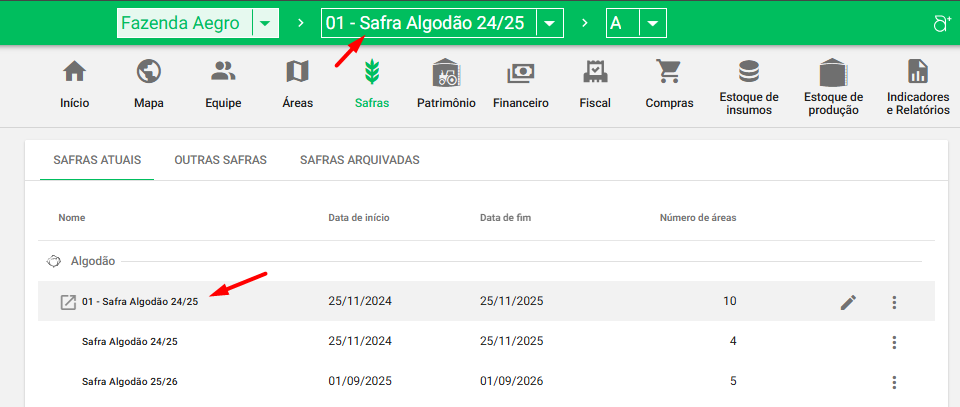Image resolution: width=960 pixels, height=407 pixels.
Task: Switch to Outras Safras tab
Action: (220, 160)
